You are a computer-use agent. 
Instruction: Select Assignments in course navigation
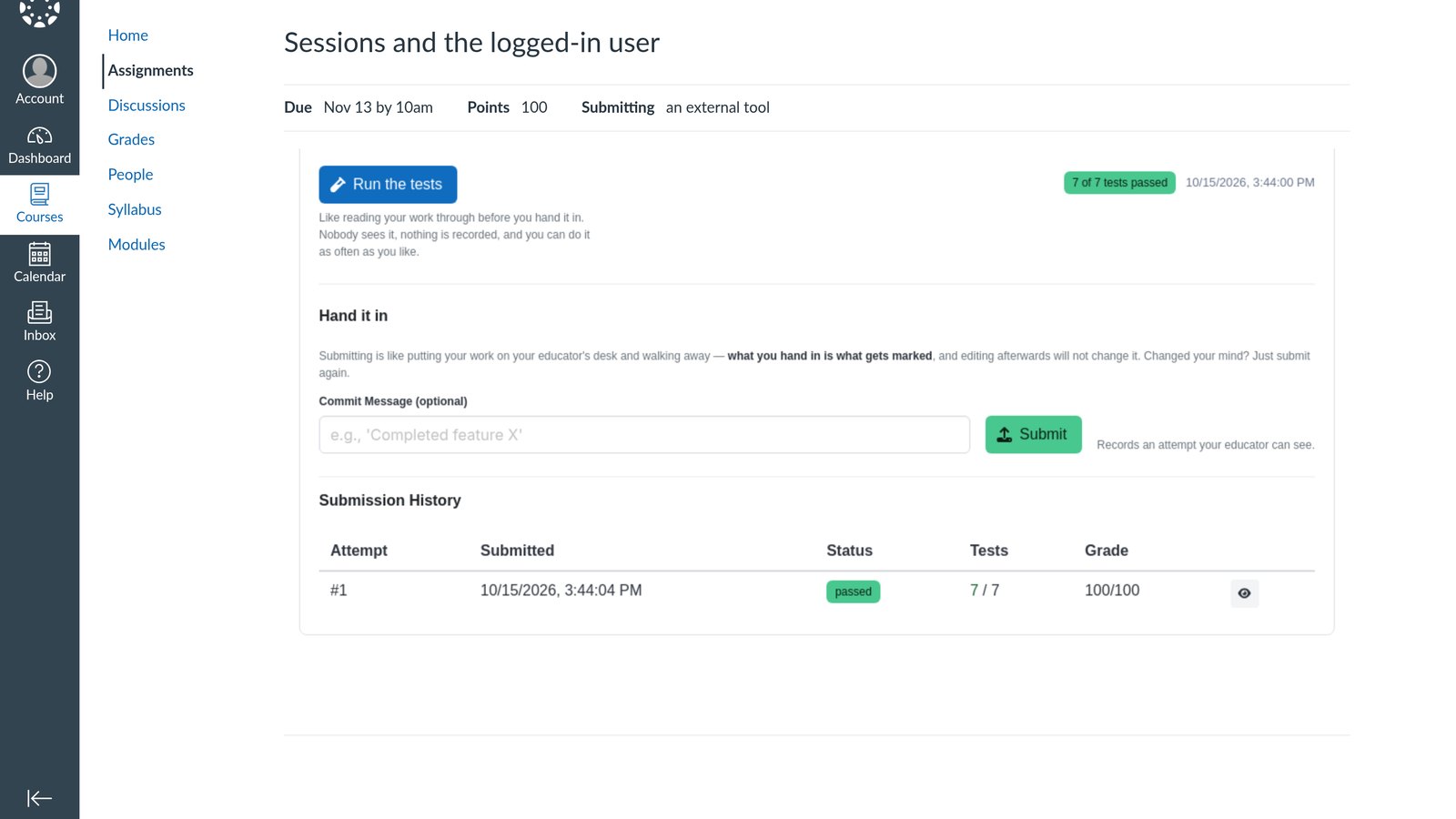point(150,70)
